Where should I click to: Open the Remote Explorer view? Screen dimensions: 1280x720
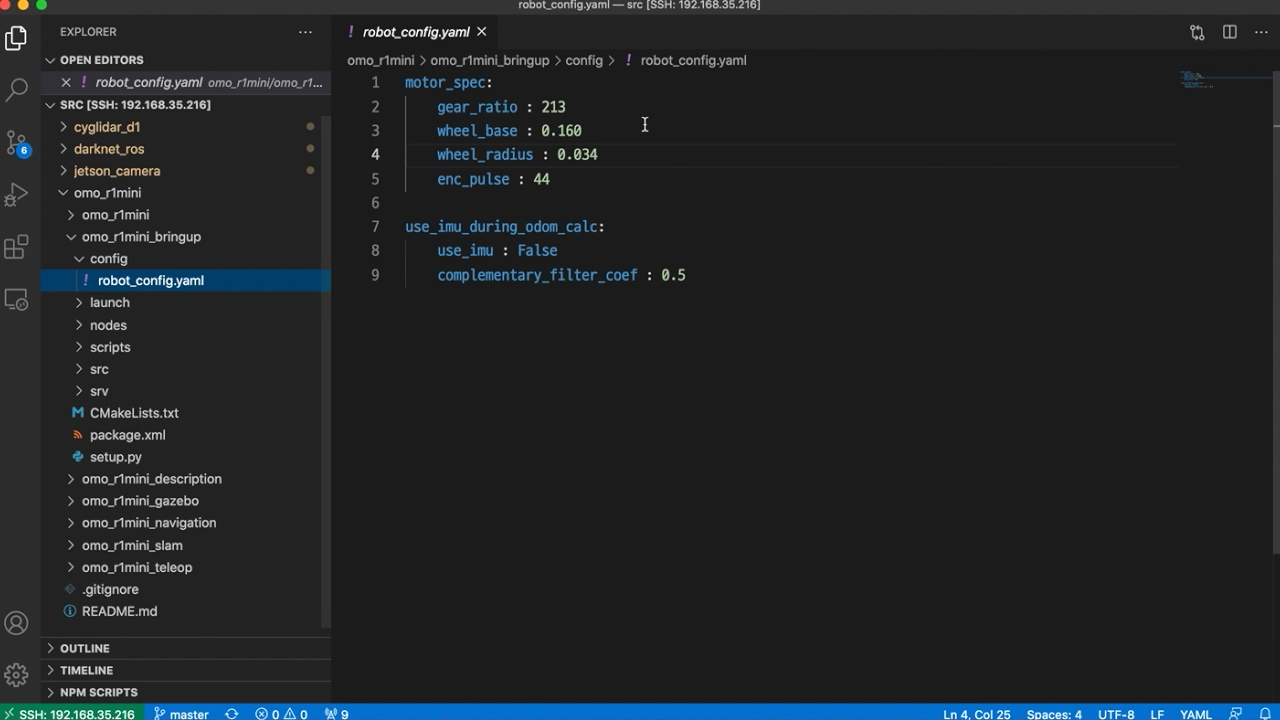point(16,298)
